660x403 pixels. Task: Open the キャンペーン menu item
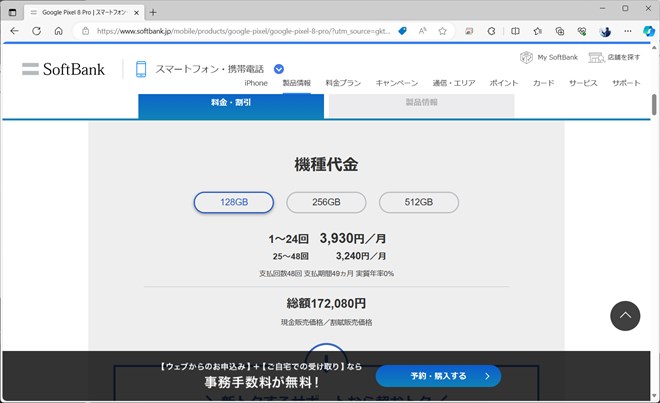(397, 83)
